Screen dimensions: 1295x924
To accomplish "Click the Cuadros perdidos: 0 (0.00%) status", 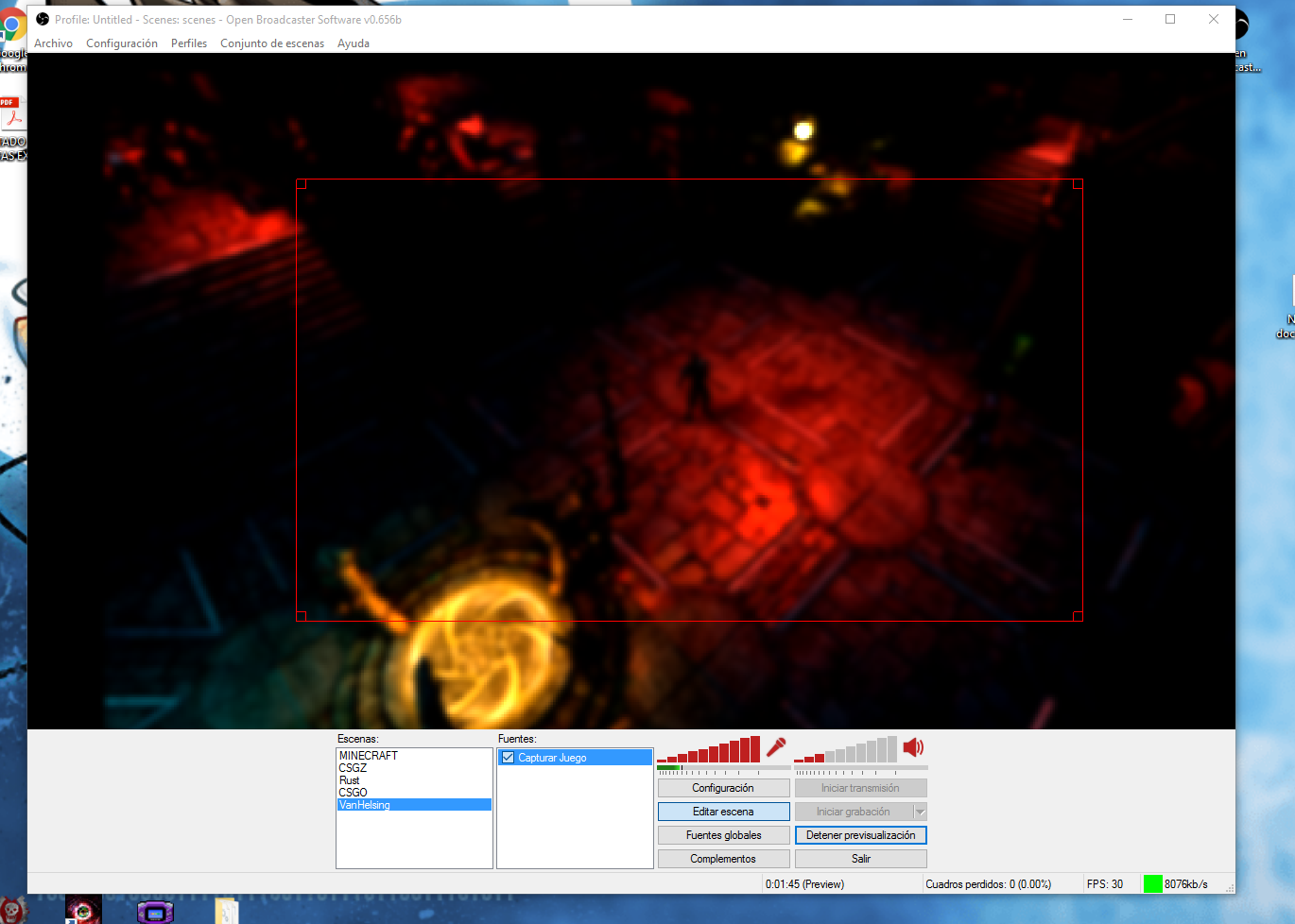I will click(x=988, y=884).
